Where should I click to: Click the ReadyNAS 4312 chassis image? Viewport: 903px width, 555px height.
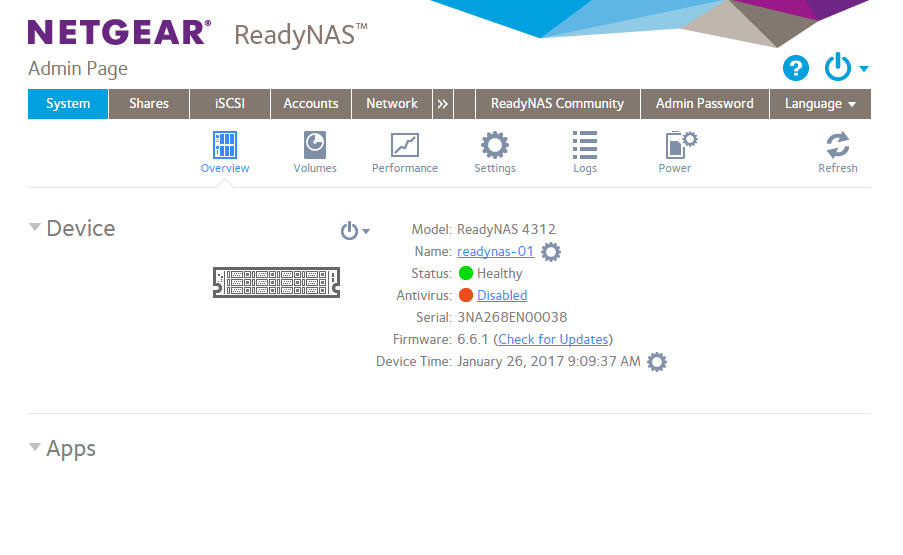click(x=276, y=282)
